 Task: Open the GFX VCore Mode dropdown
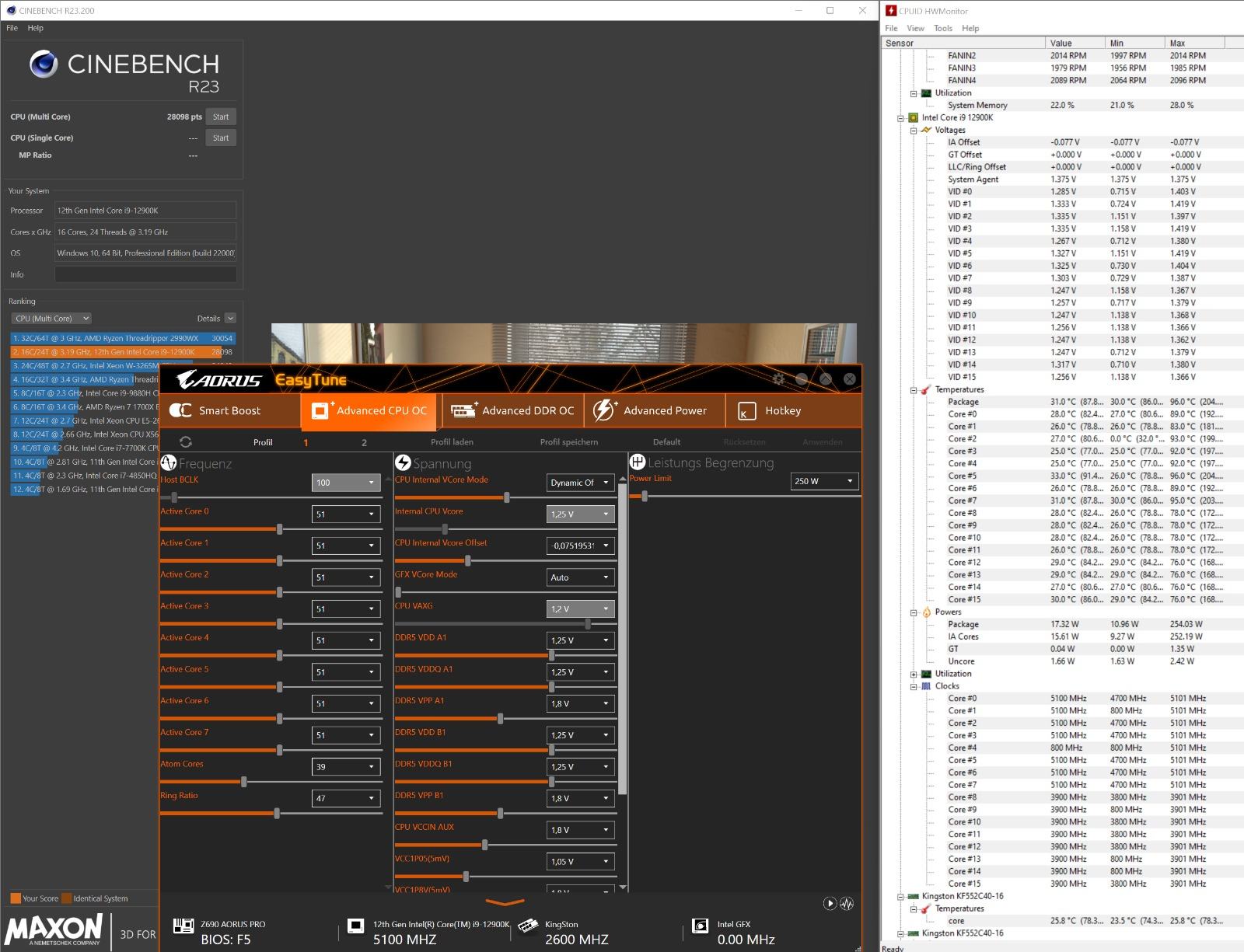[580, 577]
